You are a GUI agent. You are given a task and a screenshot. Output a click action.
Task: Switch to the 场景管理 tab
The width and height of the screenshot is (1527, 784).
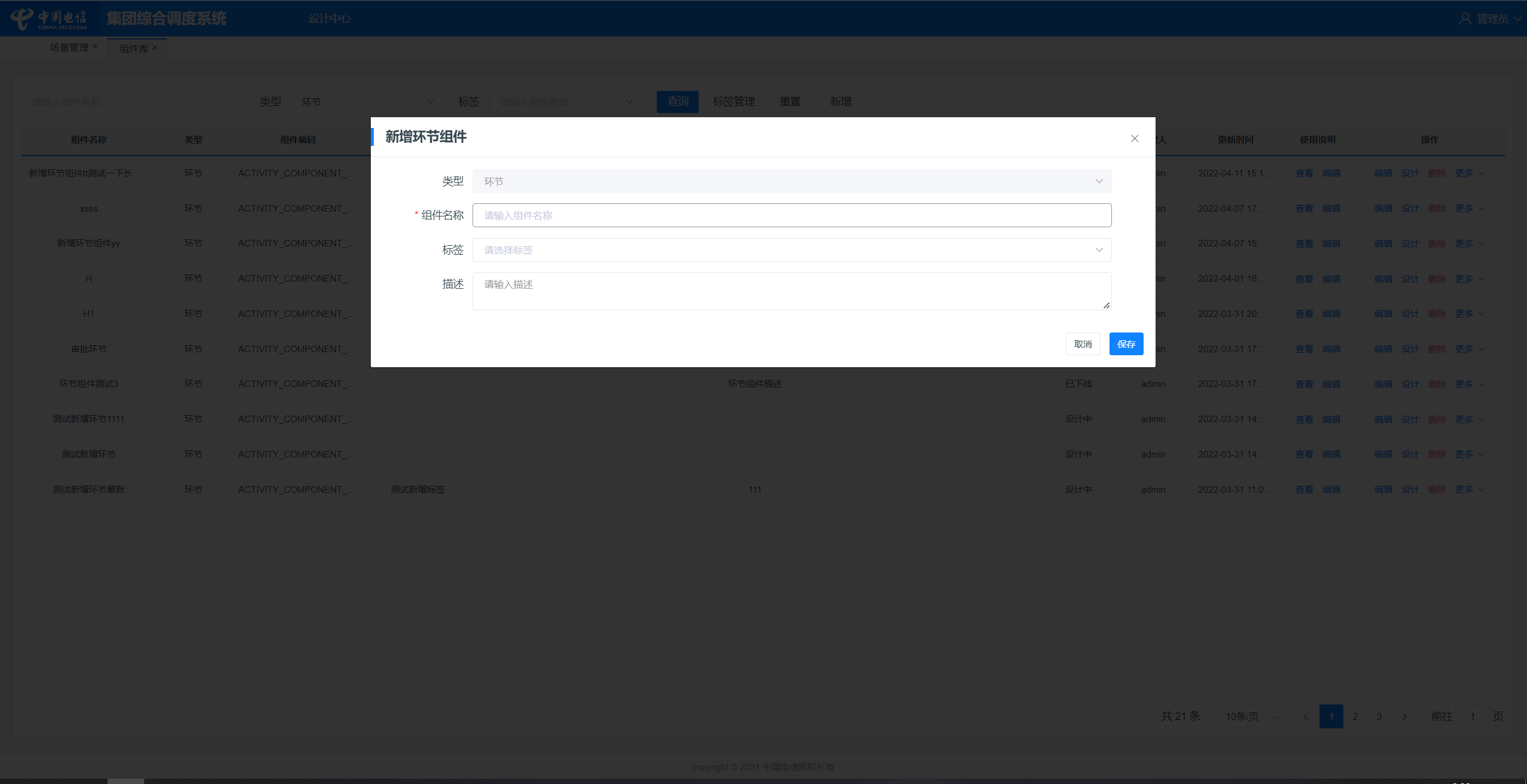(x=69, y=47)
